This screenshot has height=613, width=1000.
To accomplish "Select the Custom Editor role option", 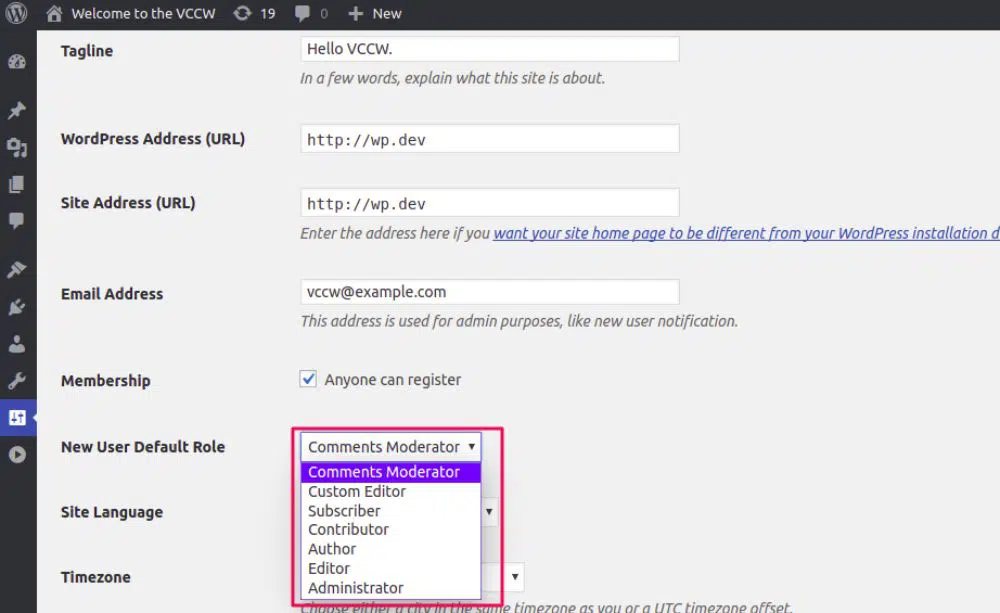I will [356, 491].
